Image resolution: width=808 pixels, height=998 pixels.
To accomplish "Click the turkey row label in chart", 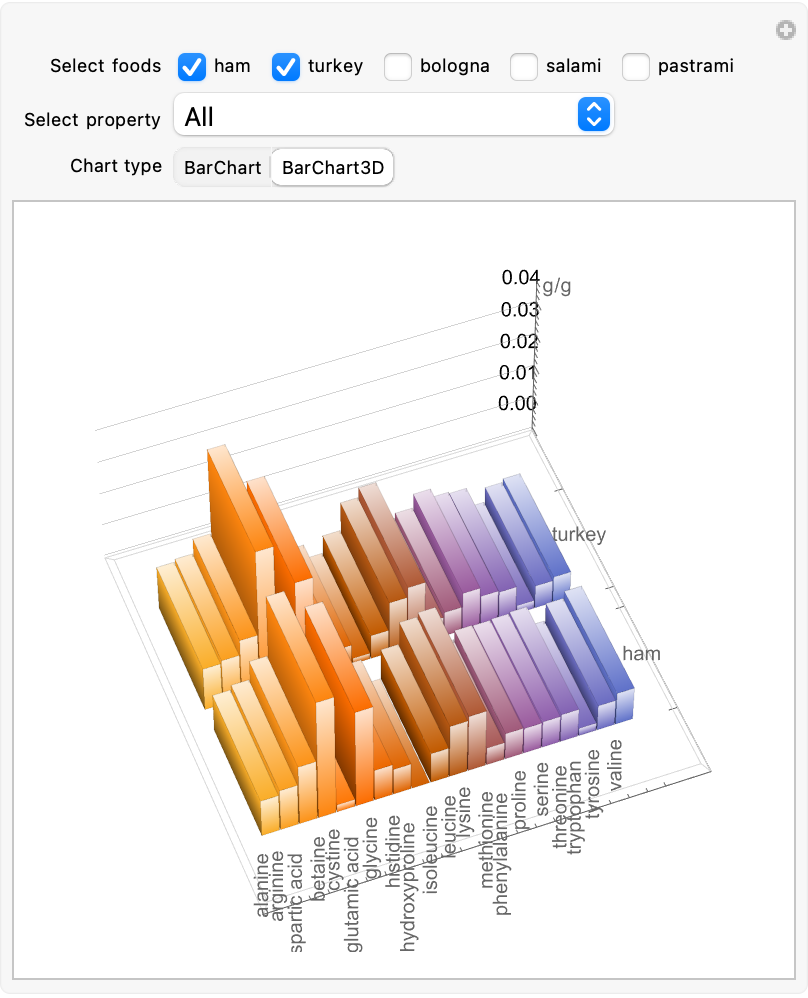I will click(x=578, y=535).
